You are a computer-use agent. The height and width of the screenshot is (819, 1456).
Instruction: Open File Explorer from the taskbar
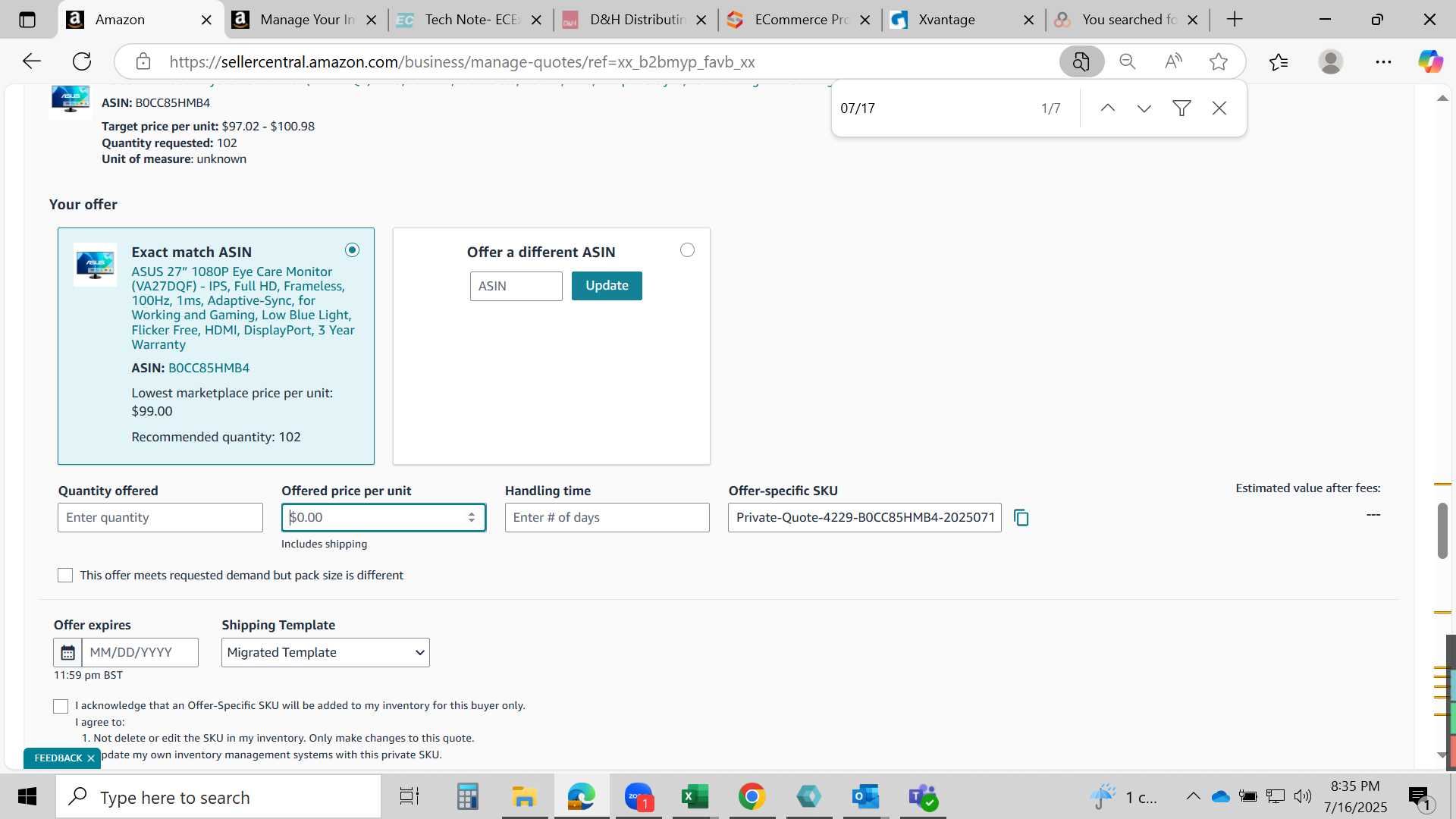[x=524, y=797]
